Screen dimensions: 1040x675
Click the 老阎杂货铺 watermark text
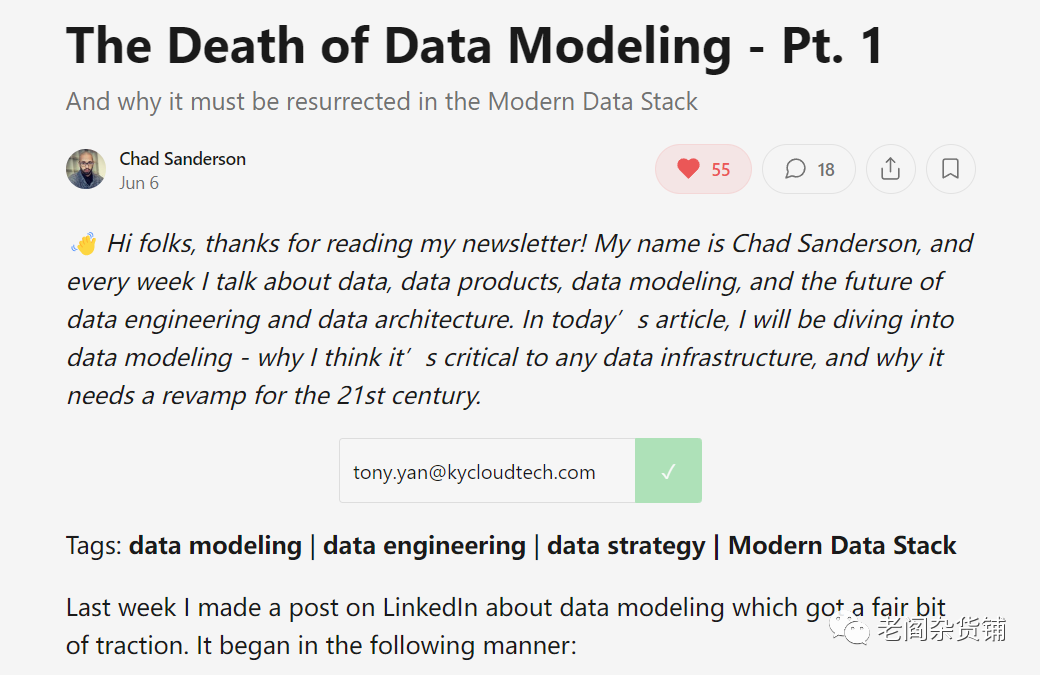[940, 630]
